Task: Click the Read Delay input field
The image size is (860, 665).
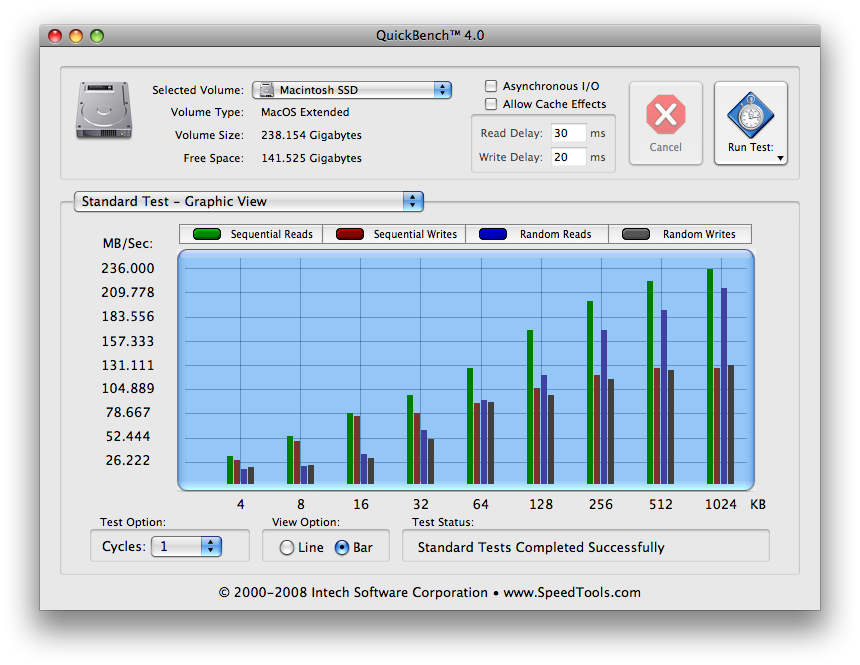Action: pos(567,133)
